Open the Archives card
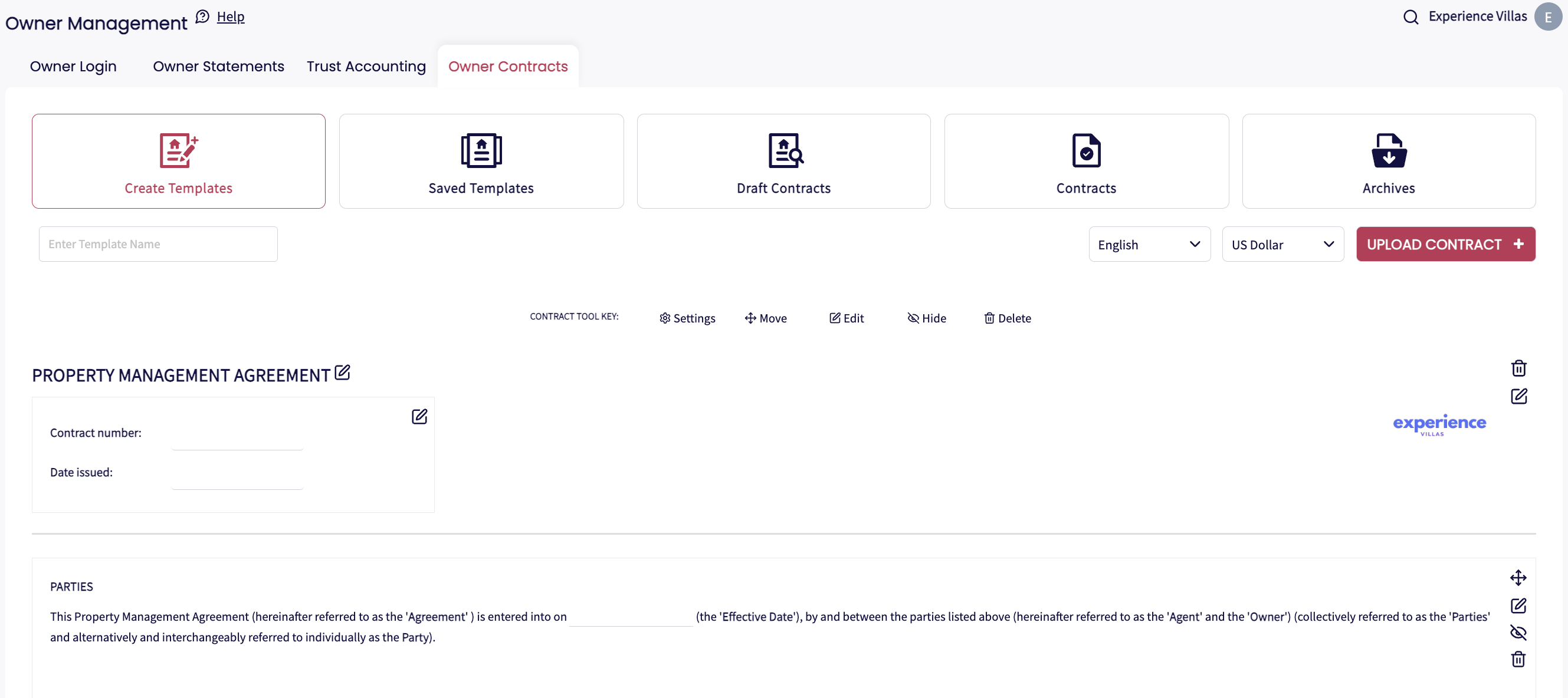This screenshot has height=698, width=1568. click(1388, 162)
